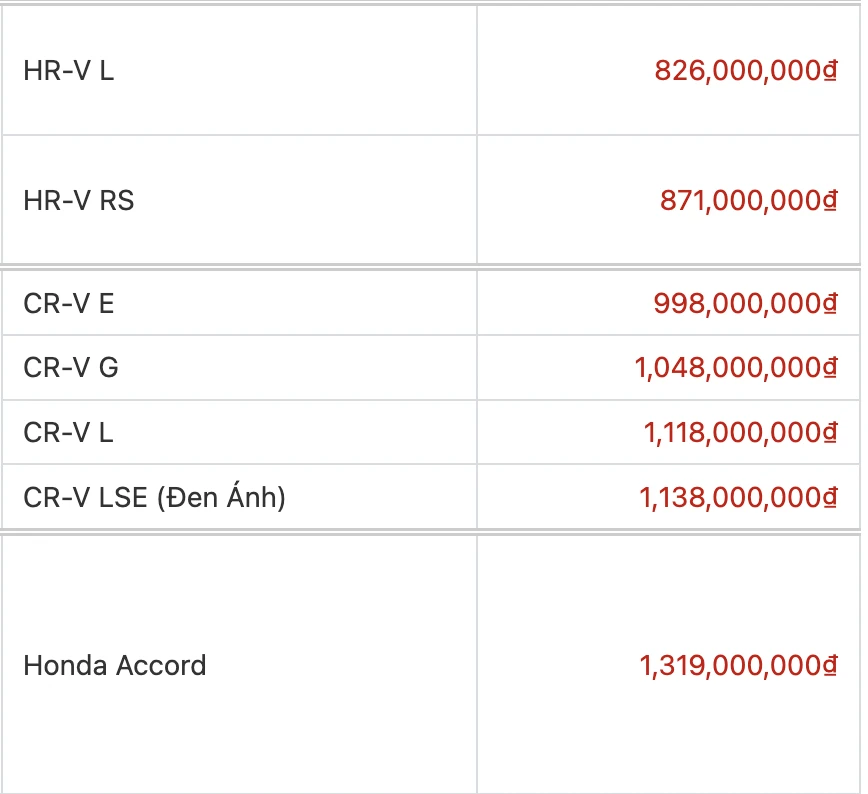Viewport: 868px width, 794px height.
Task: Select the 871,000,000đ price value
Action: click(x=747, y=201)
